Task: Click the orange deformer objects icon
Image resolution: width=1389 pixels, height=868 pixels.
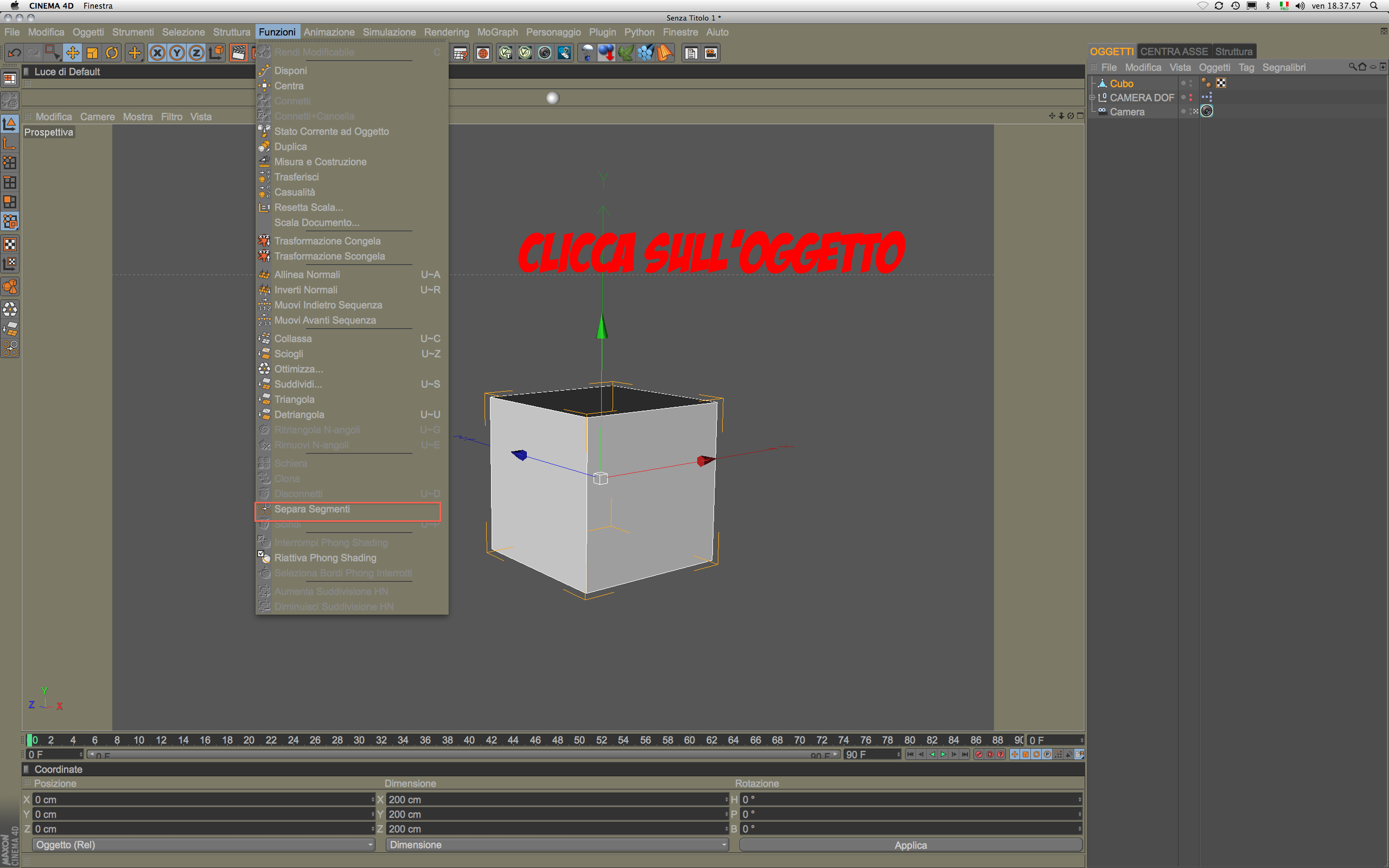Action: tap(665, 53)
